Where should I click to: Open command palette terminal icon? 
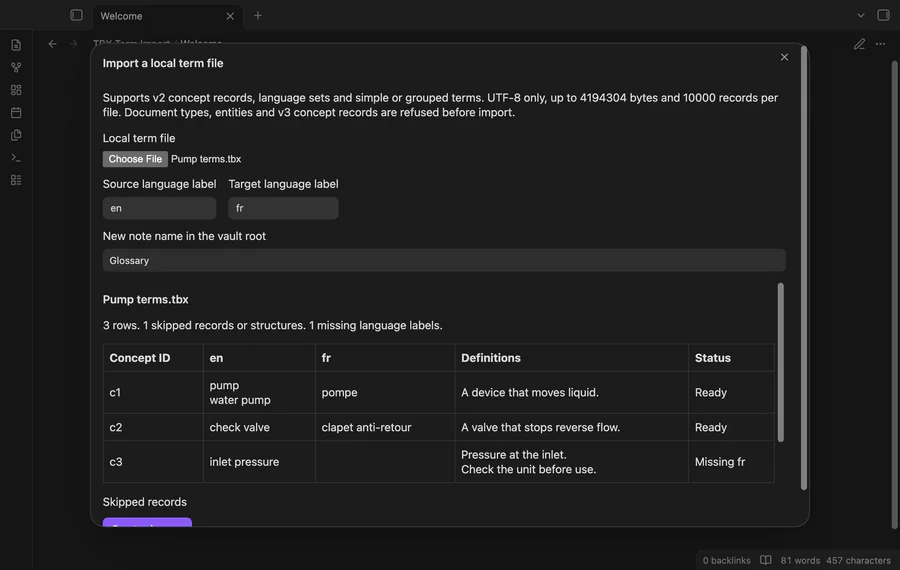point(16,157)
